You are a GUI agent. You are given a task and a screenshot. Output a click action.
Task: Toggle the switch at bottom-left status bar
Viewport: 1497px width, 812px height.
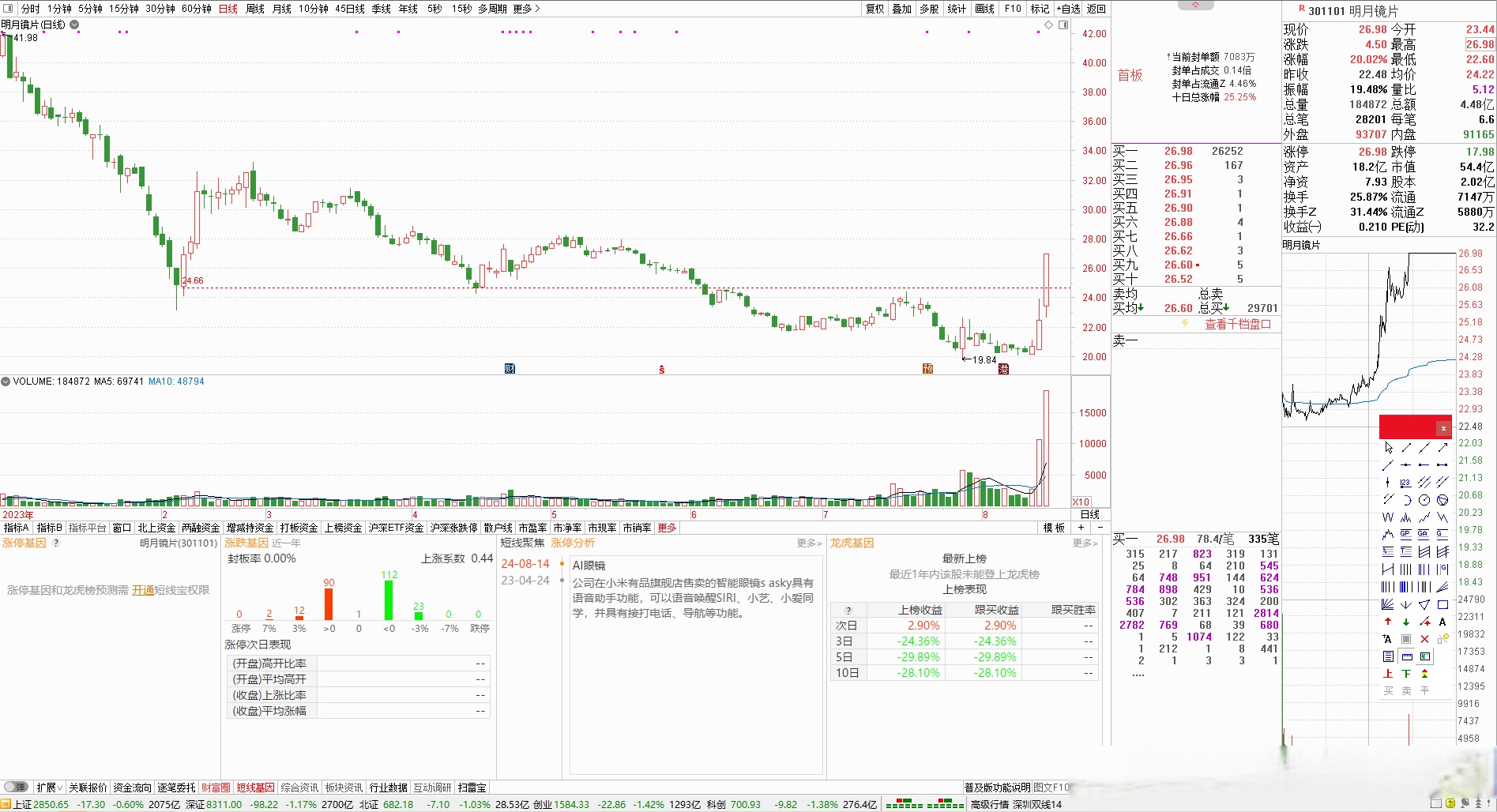pyautogui.click(x=16, y=787)
